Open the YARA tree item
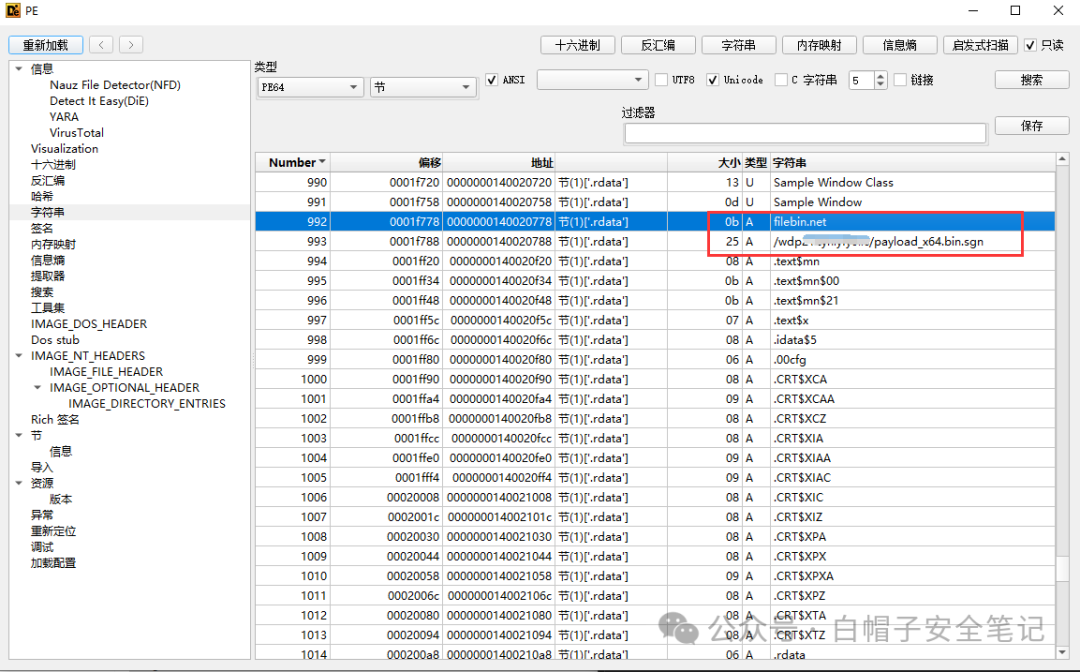This screenshot has width=1080, height=672. (x=64, y=116)
